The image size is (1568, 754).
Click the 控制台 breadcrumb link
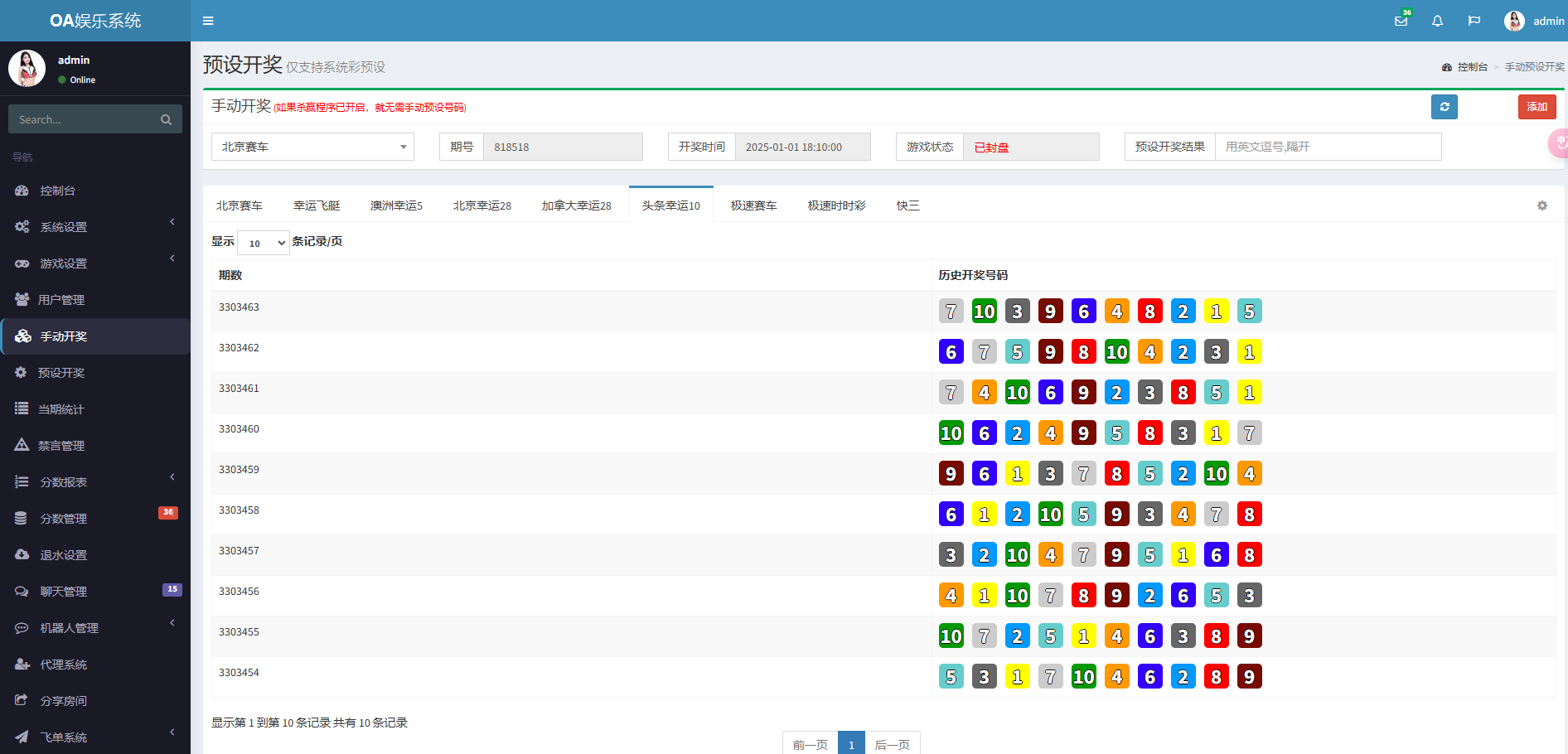coord(1472,67)
